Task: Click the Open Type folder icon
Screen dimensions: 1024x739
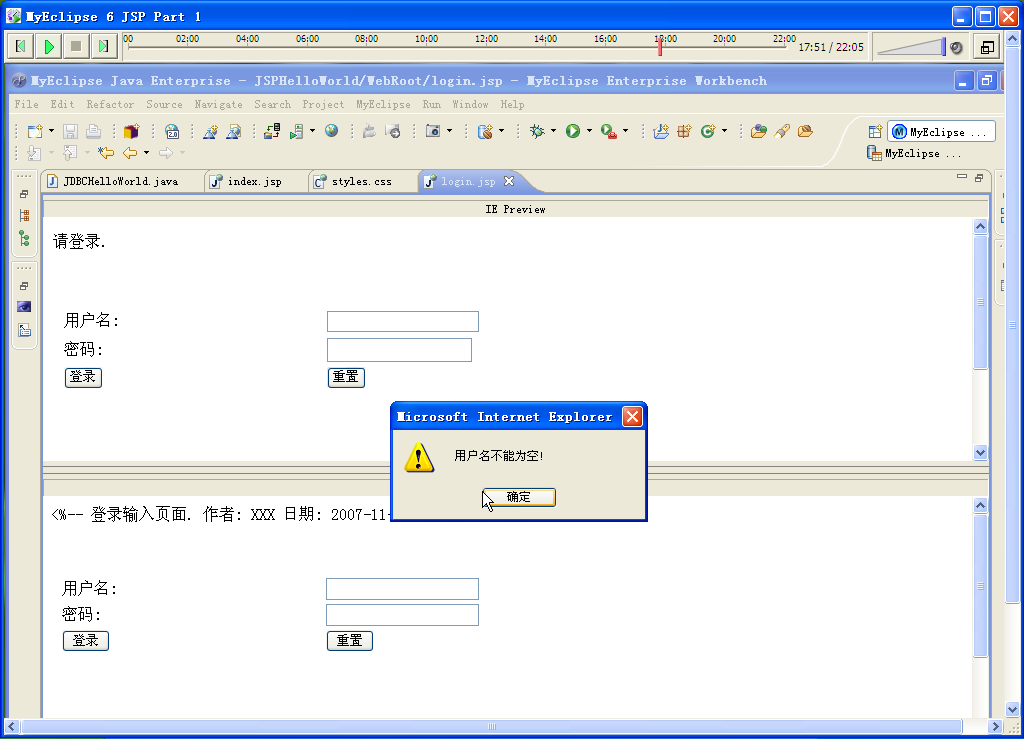Action: point(758,131)
